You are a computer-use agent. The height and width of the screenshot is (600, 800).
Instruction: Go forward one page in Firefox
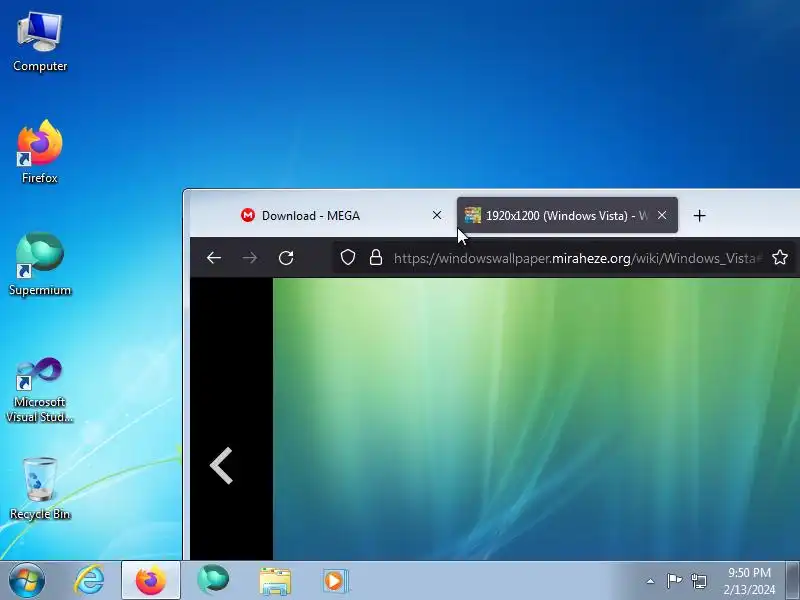250,258
